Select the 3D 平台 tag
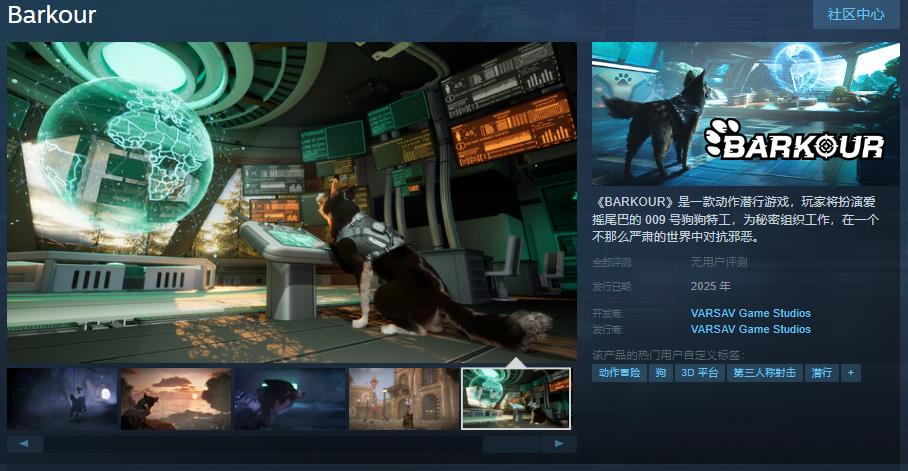This screenshot has height=471, width=908. pos(700,372)
